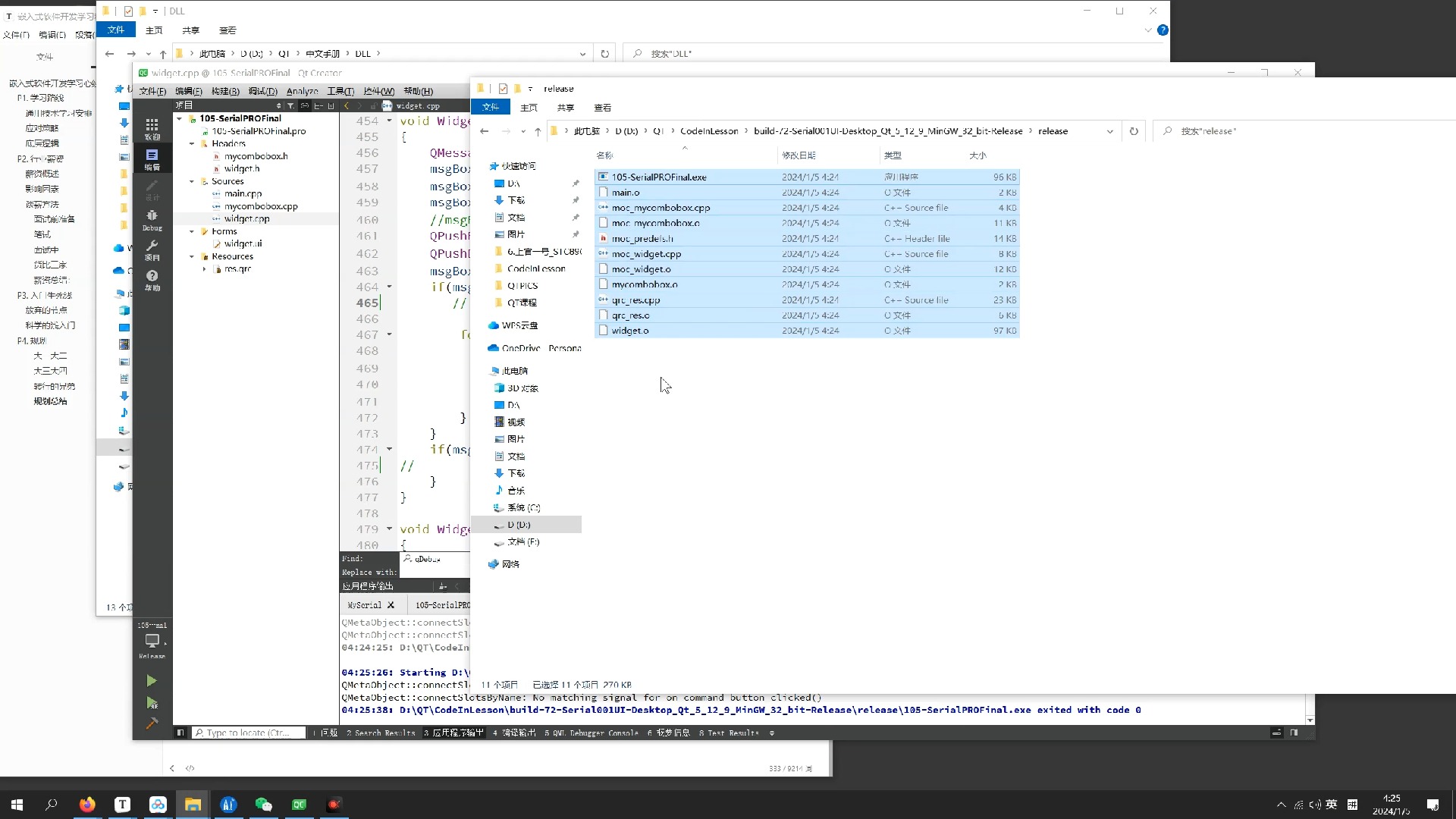1456x819 pixels.
Task: Go back in editor with the left arrow
Action: (347, 105)
